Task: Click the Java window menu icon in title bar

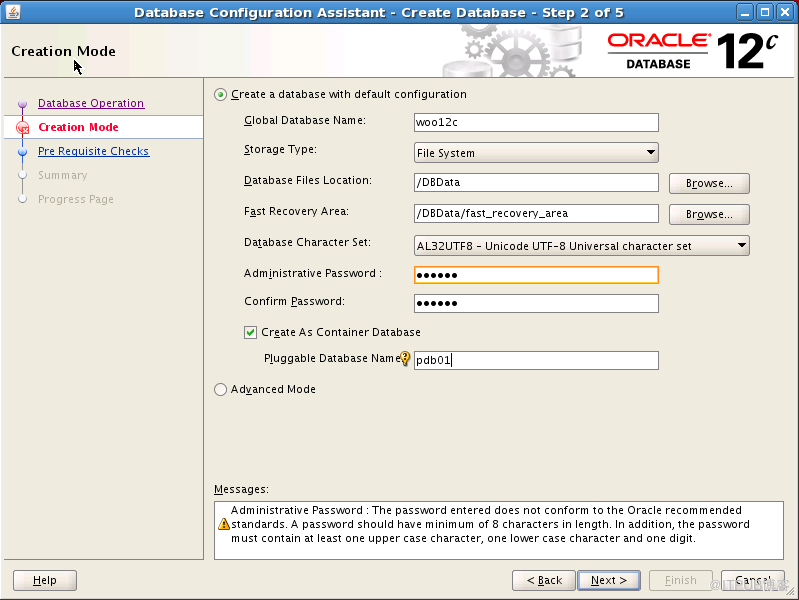Action: click(x=13, y=12)
